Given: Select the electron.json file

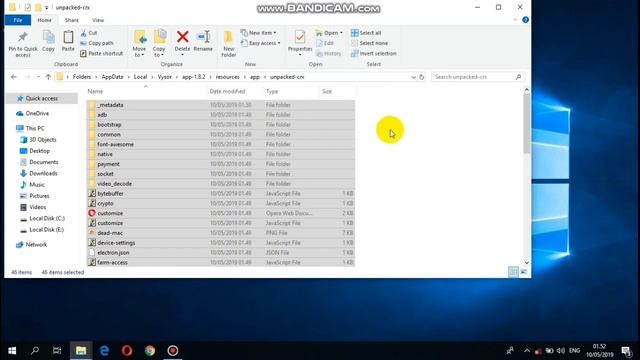Looking at the screenshot, I should tap(221, 252).
